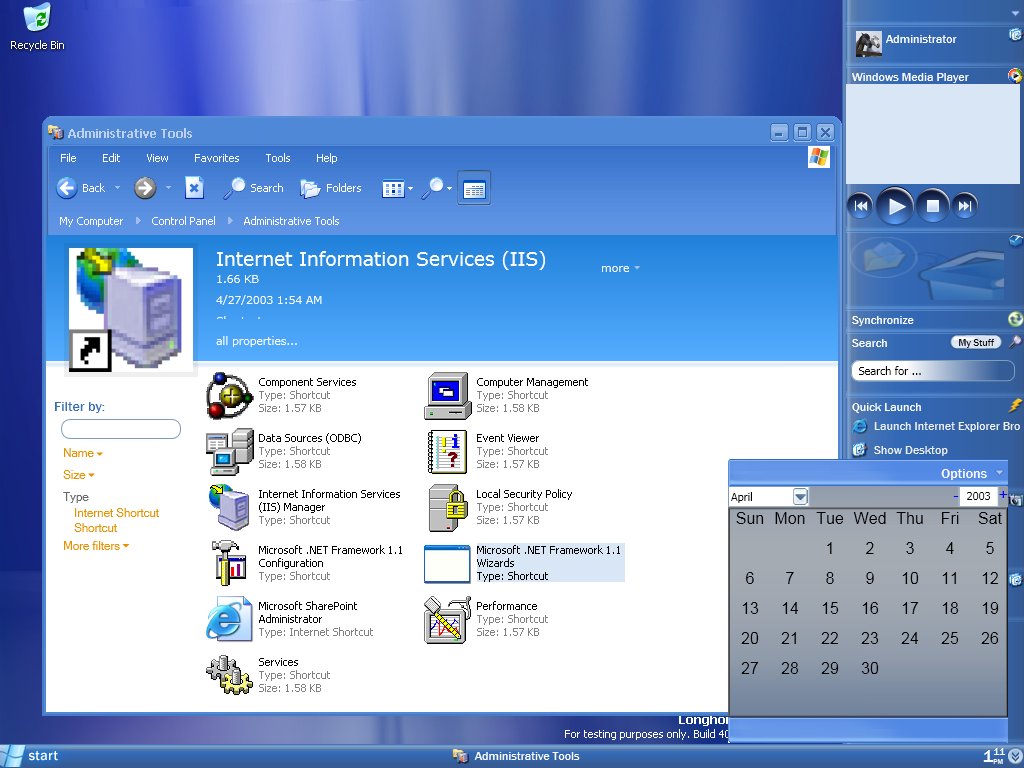Select Internet Information Services Manager icon
Image resolution: width=1024 pixels, height=768 pixels.
[x=229, y=507]
